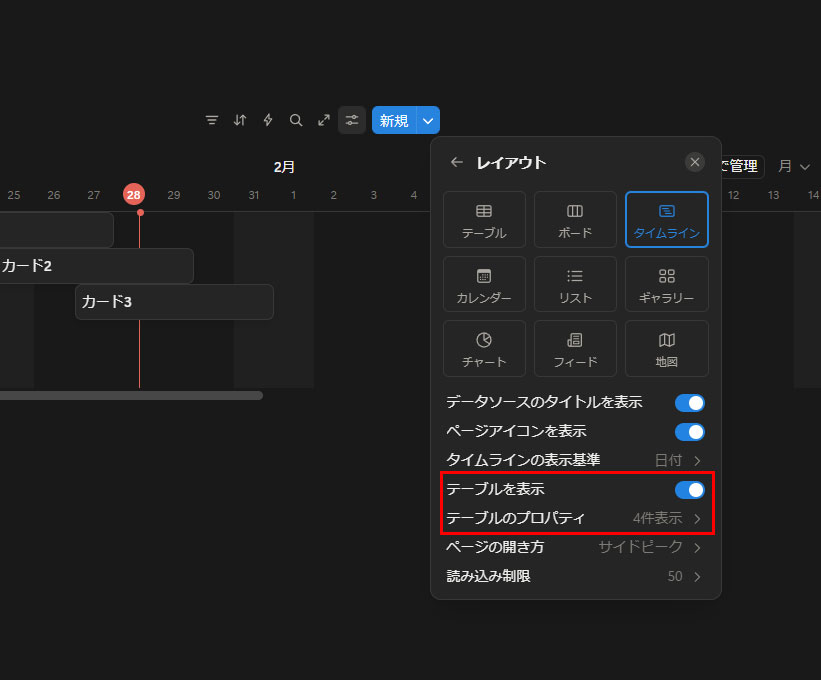Open the ページの開き方 setting
The height and width of the screenshot is (680, 821).
coord(575,548)
